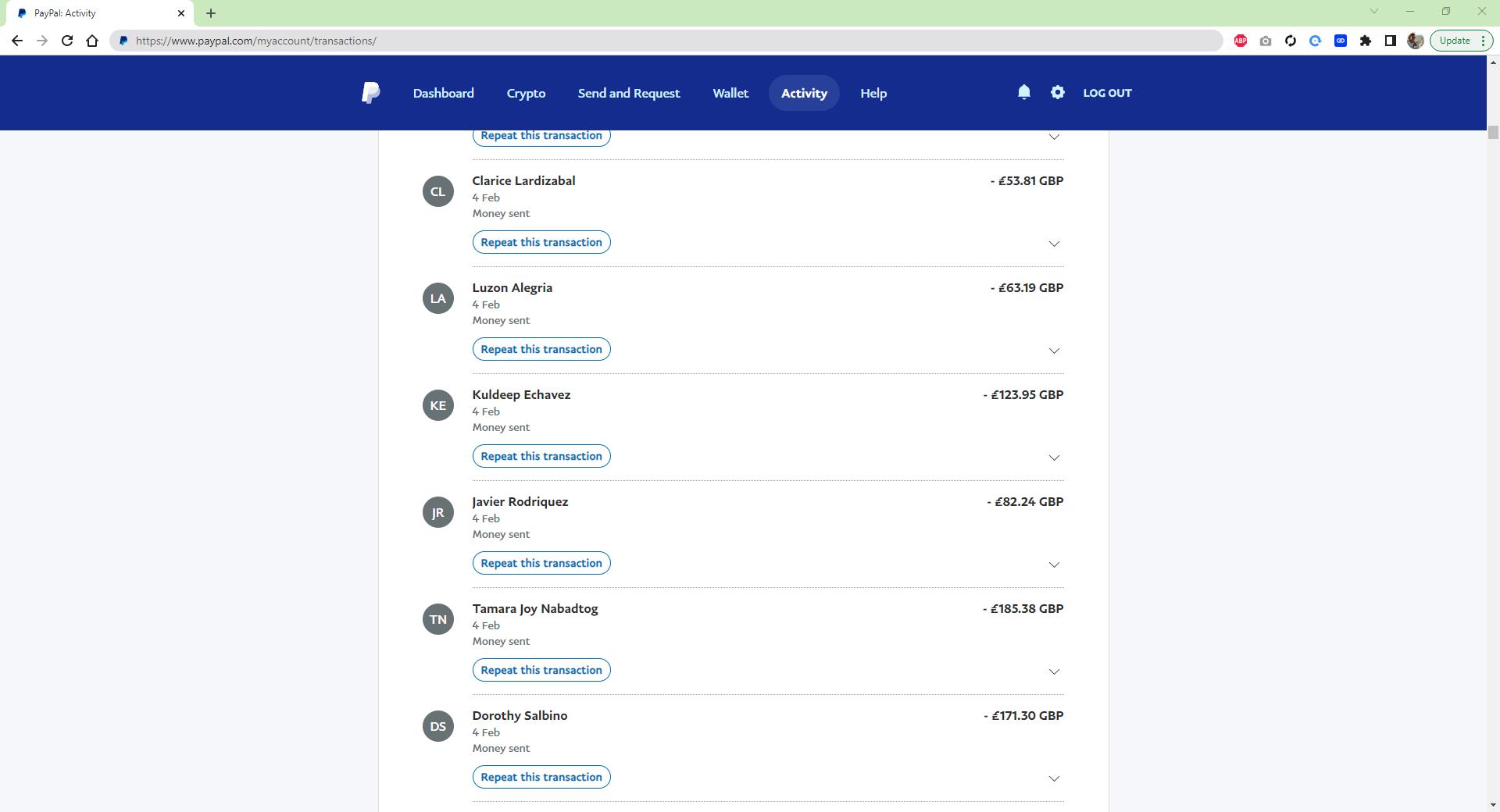Image resolution: width=1500 pixels, height=812 pixels.
Task: Expand Clarice Lardizabal transaction details
Action: pos(1053,244)
